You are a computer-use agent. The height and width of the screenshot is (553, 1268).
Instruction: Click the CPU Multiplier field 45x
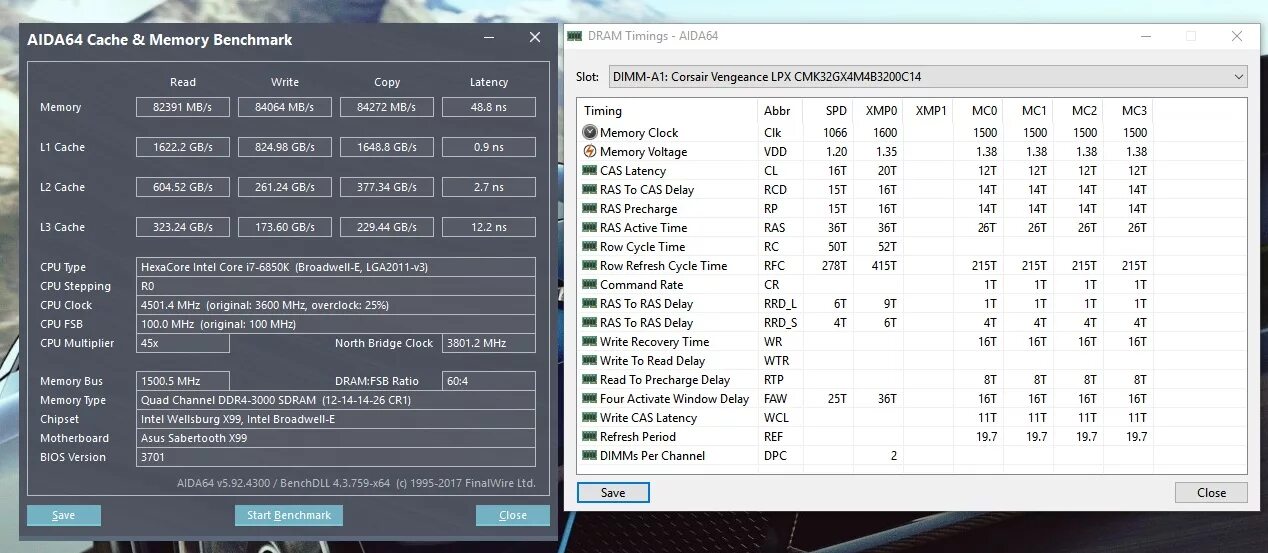click(183, 343)
